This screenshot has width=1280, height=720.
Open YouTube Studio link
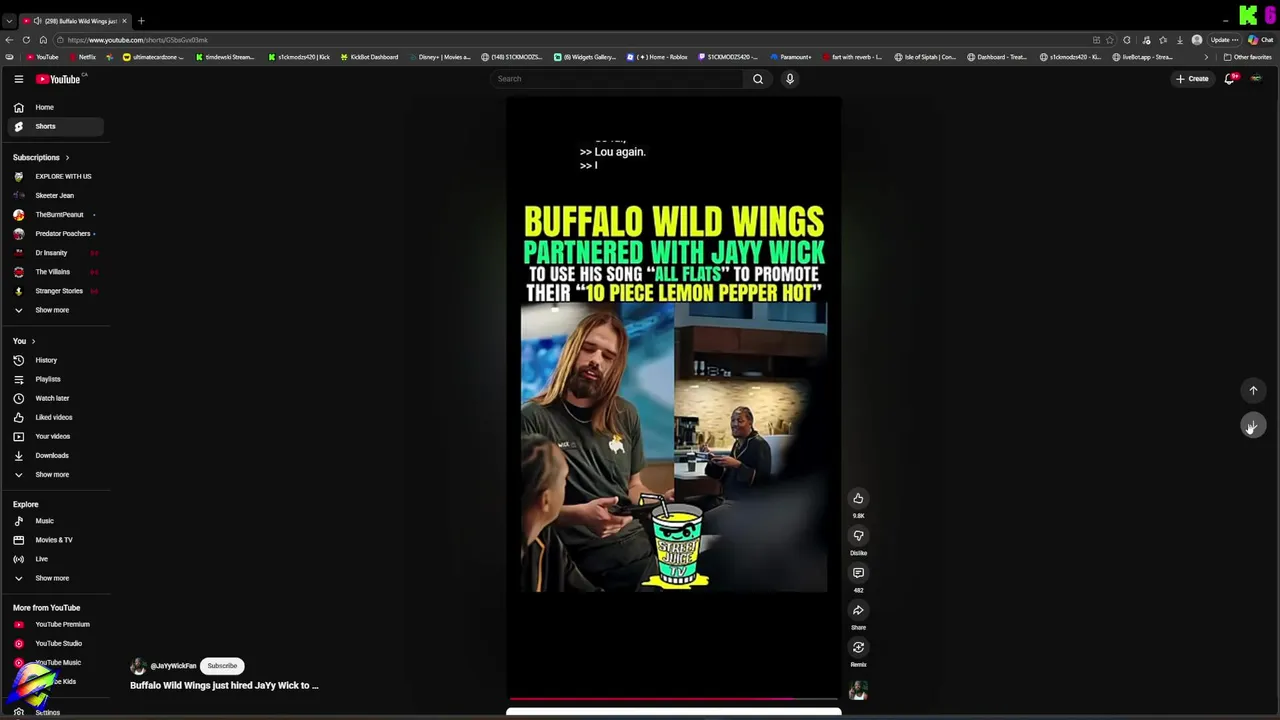pos(56,643)
